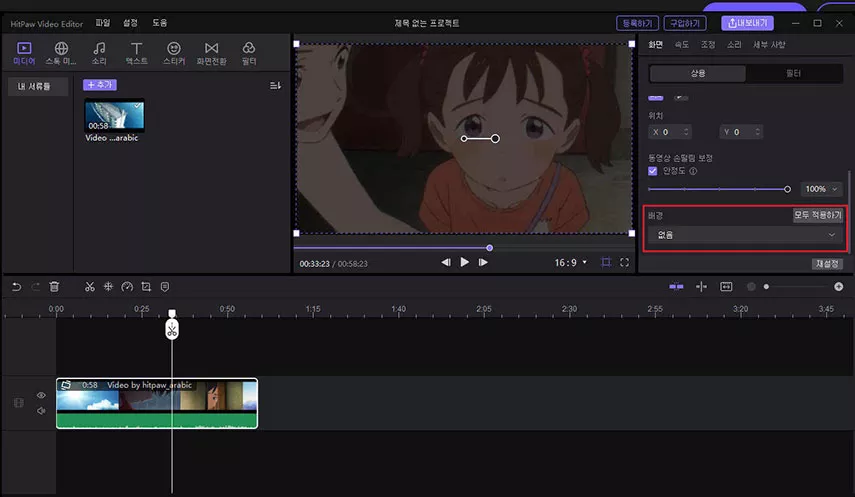Click 모두 적용하기 apply to all button
The height and width of the screenshot is (497, 855).
coord(818,215)
